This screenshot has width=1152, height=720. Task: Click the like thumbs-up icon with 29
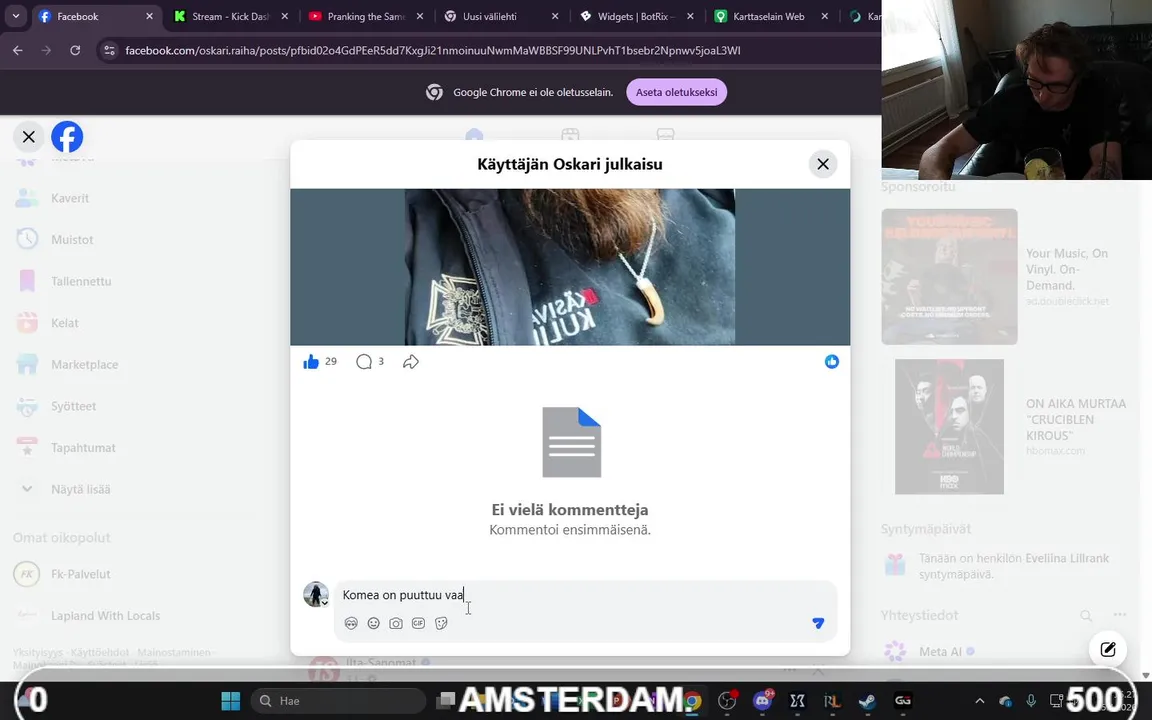(312, 361)
